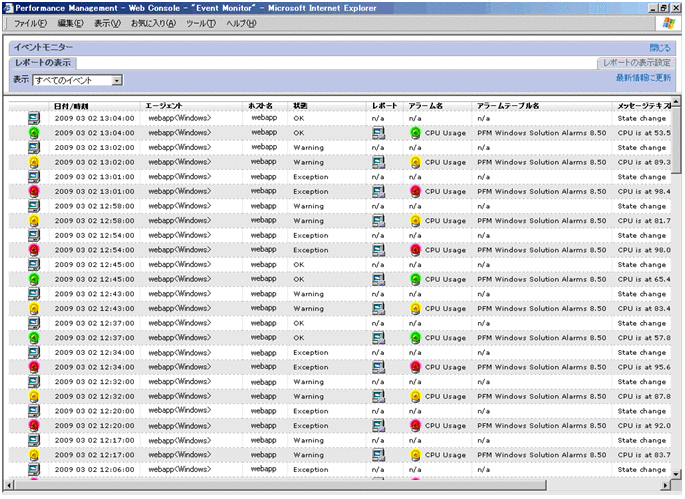Open the report icon for the 12:58:00 Warning event
The height and width of the screenshot is (499, 685).
378,220
